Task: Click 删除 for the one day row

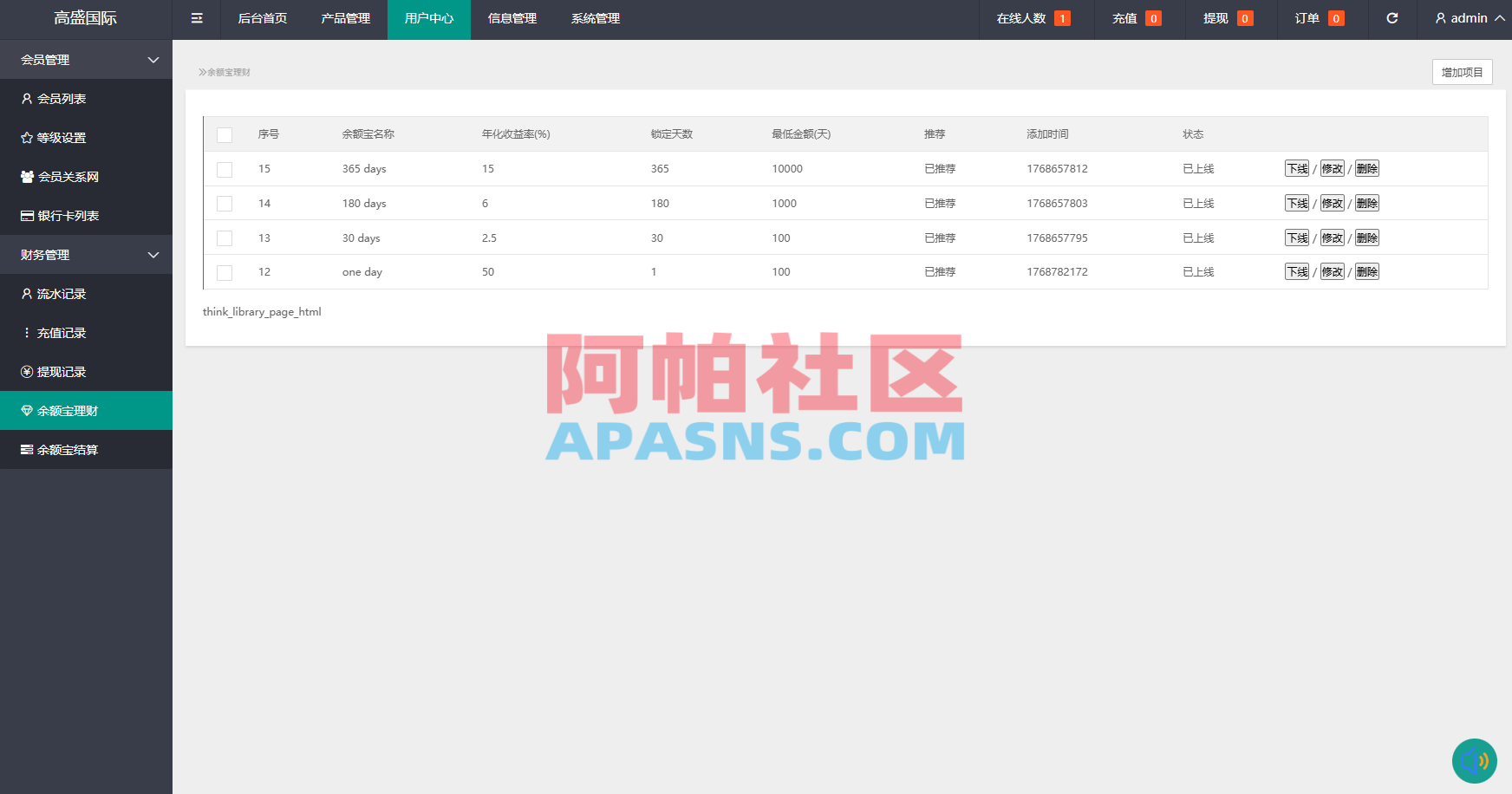Action: click(x=1367, y=272)
